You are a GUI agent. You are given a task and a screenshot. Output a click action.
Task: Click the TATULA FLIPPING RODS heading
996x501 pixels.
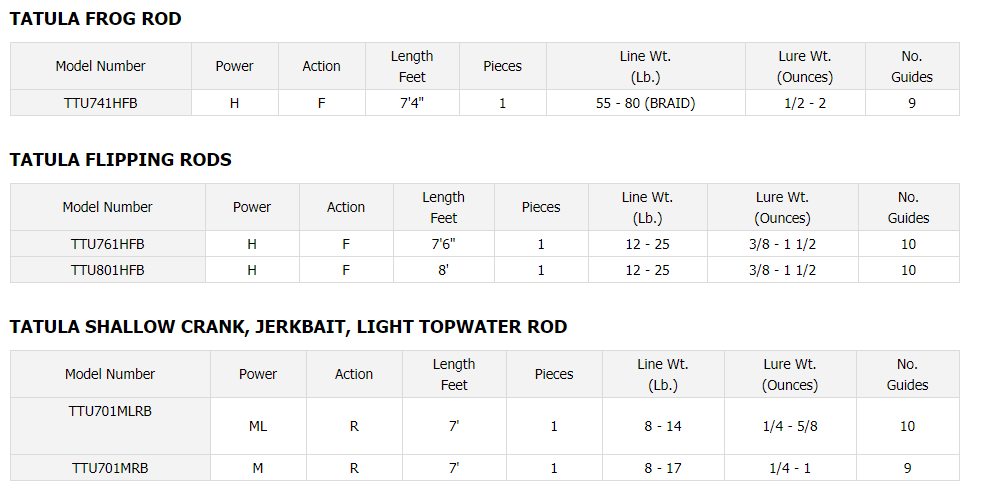(121, 160)
